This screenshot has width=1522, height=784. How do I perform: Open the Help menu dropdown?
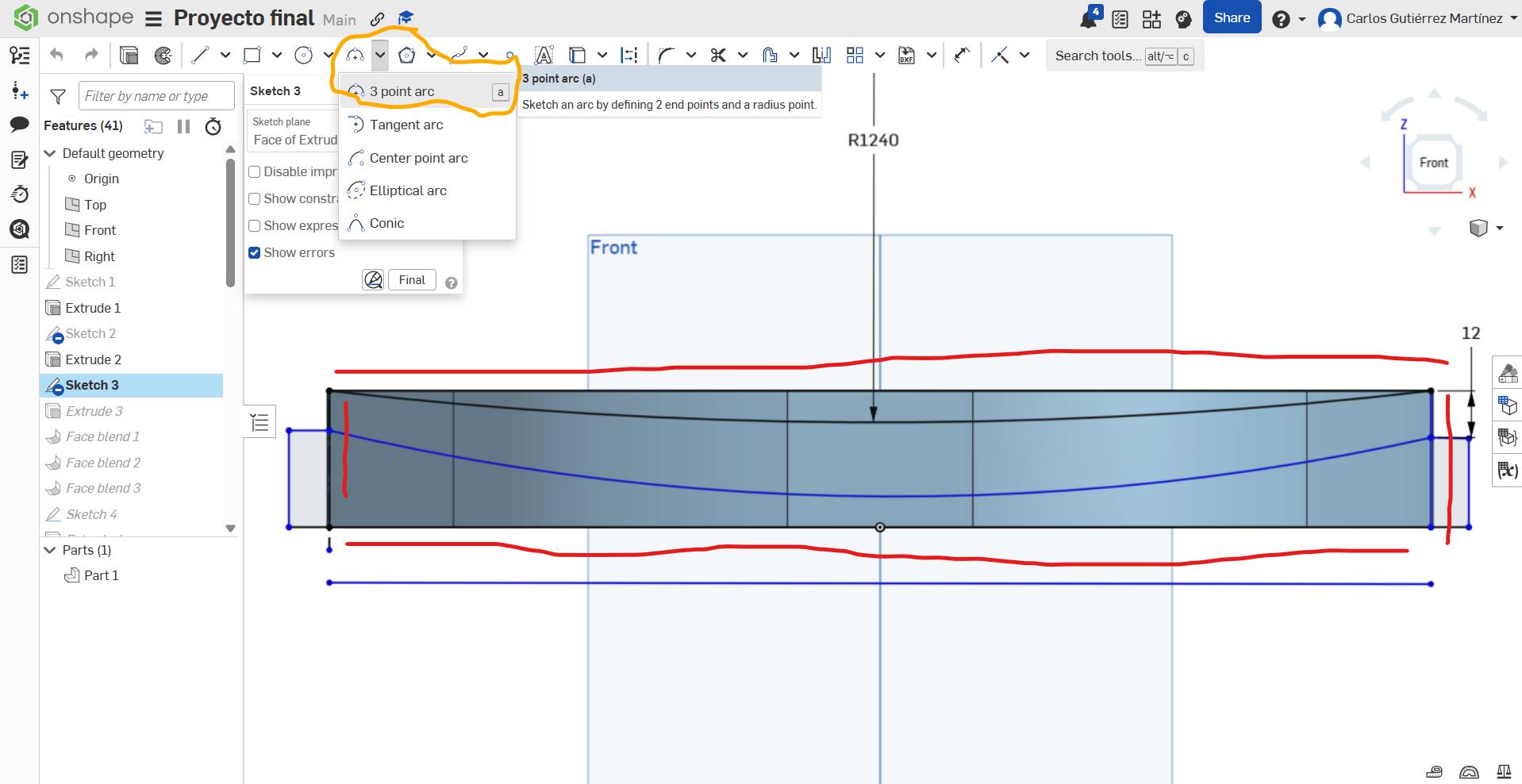1289,19
